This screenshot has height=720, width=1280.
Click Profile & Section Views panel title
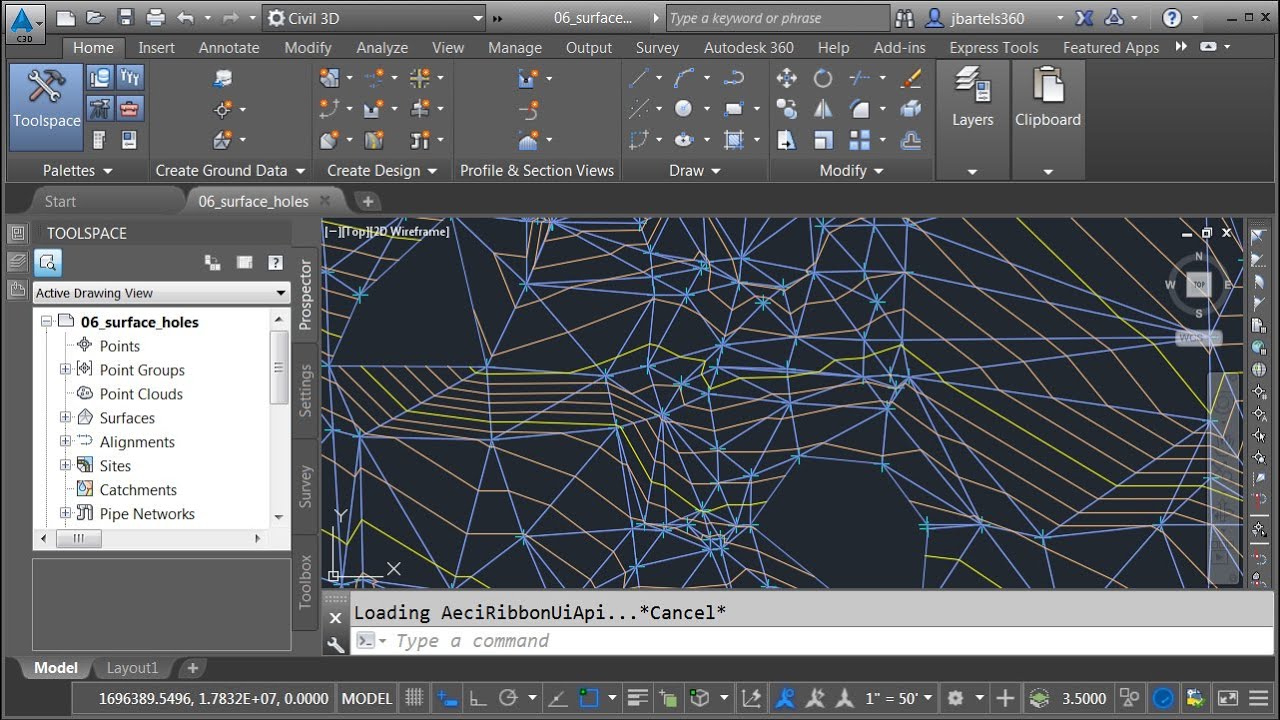[x=537, y=171]
